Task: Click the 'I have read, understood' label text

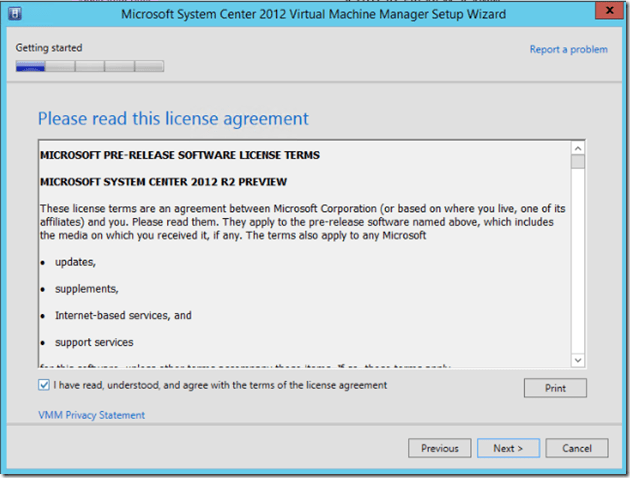Action: (218, 386)
